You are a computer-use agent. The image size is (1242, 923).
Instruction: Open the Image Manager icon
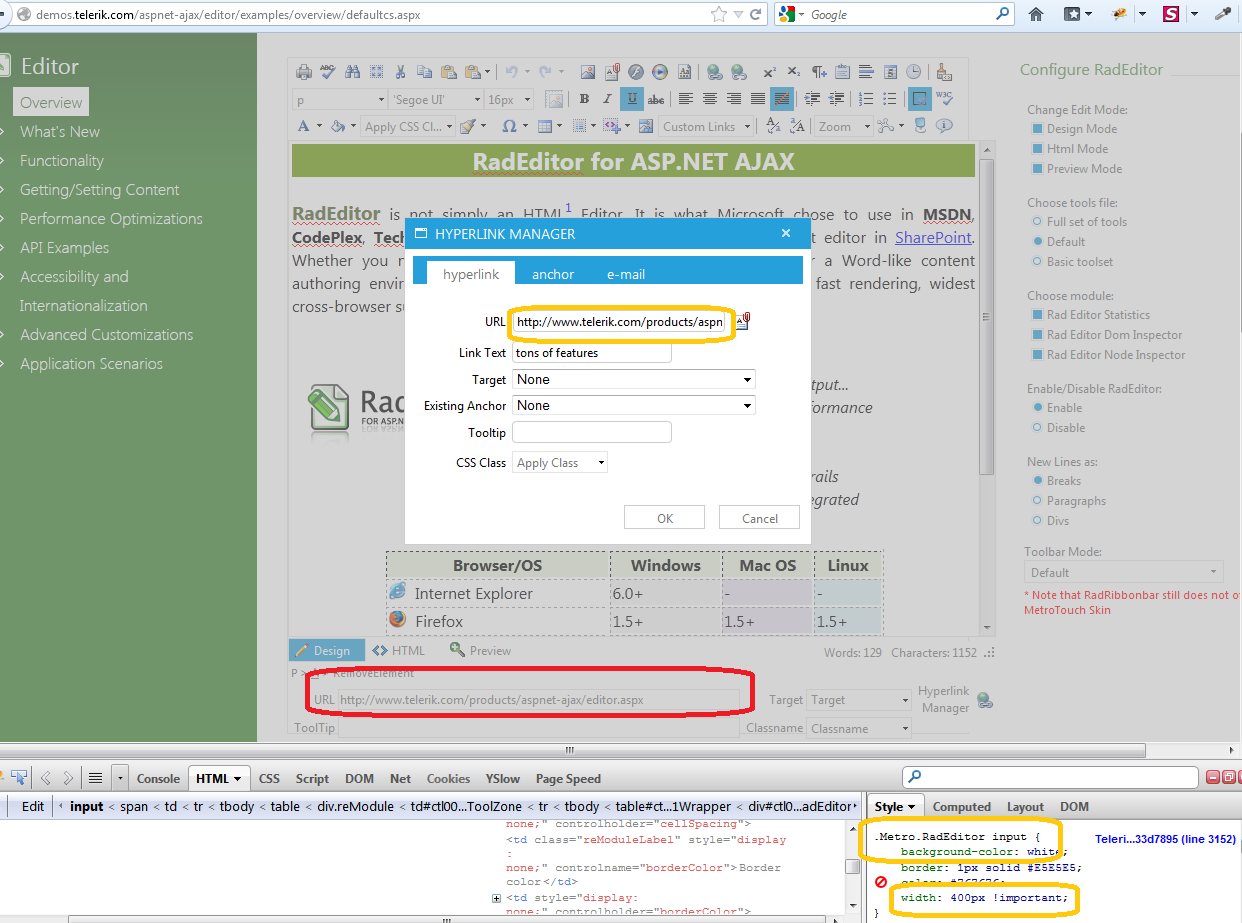(x=587, y=72)
